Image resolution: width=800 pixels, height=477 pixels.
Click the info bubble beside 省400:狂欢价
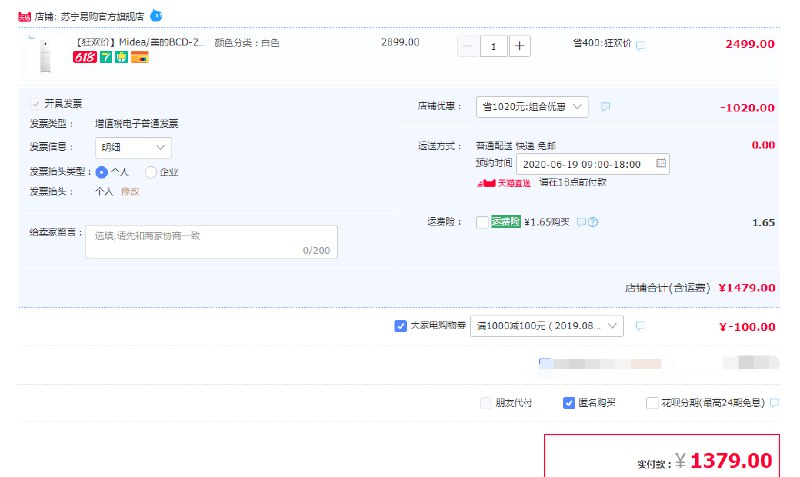click(x=641, y=45)
